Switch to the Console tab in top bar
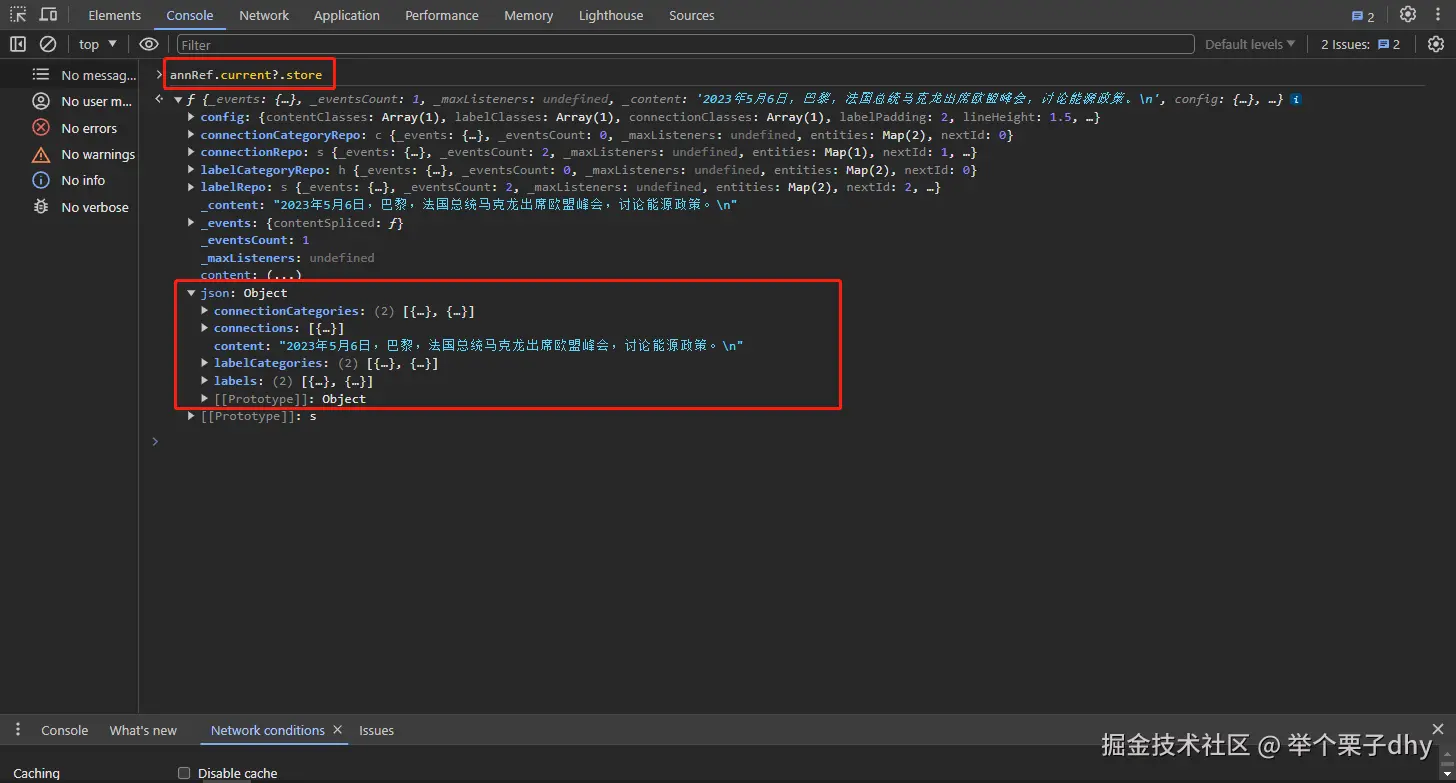Image resolution: width=1456 pixels, height=783 pixels. point(190,15)
